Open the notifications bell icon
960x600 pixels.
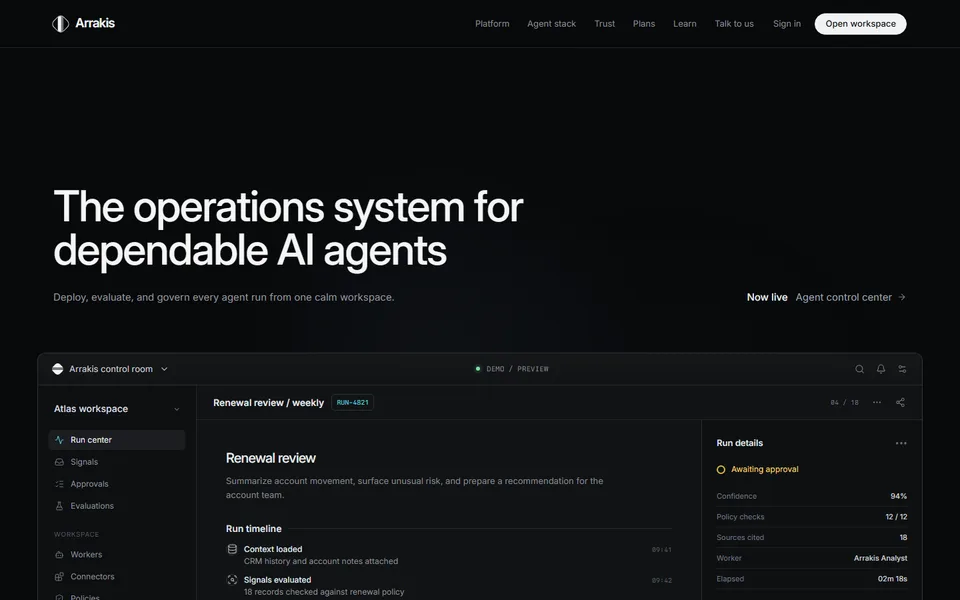tap(880, 369)
